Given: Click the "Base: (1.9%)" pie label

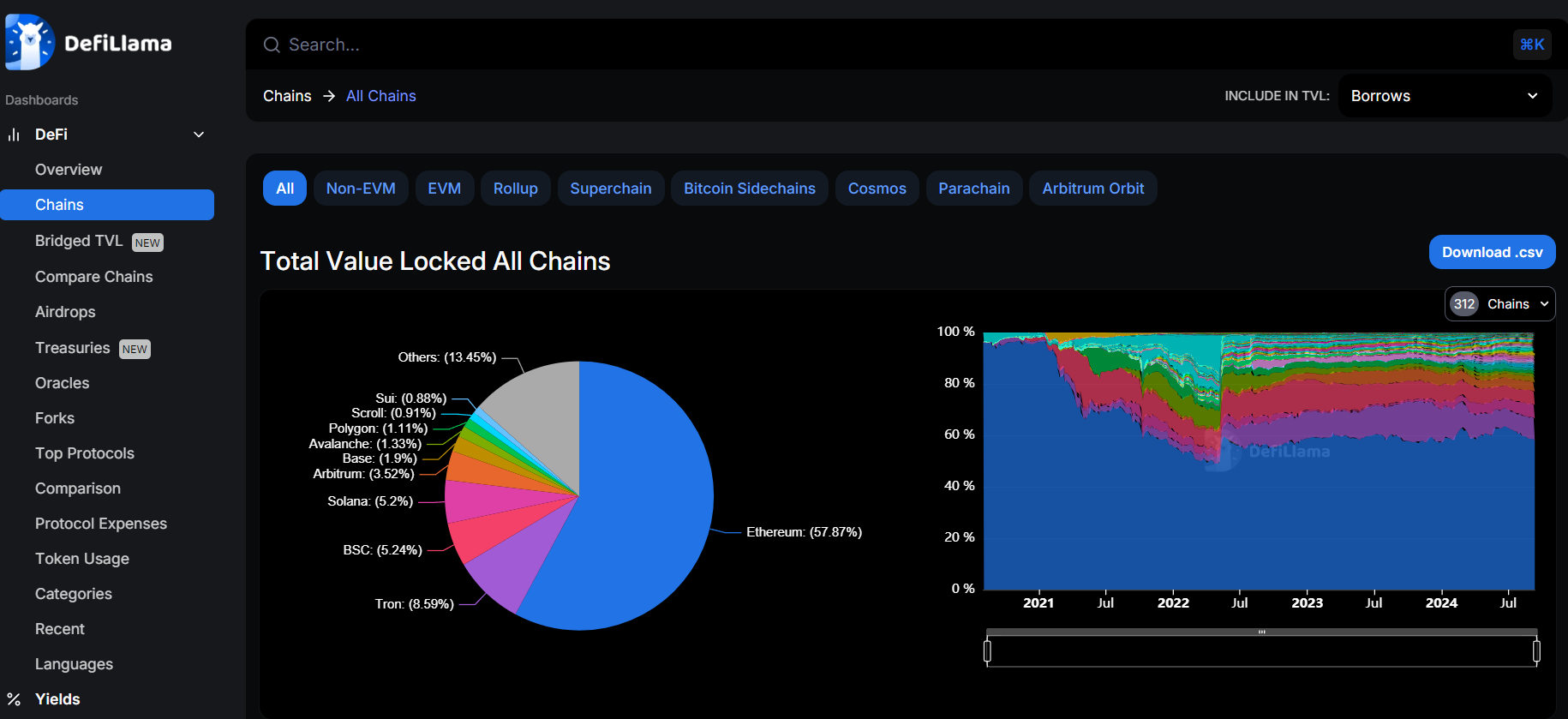Looking at the screenshot, I should pyautogui.click(x=380, y=458).
